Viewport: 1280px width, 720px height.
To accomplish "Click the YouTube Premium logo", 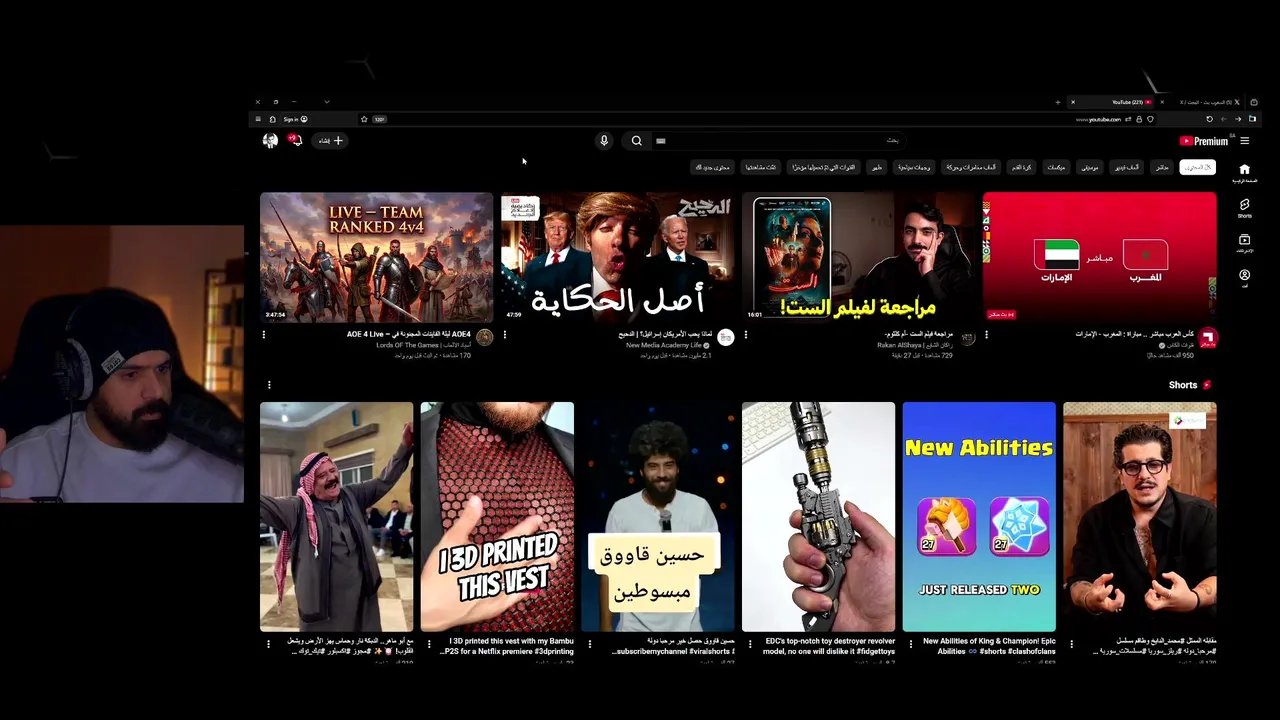I will pos(1204,141).
